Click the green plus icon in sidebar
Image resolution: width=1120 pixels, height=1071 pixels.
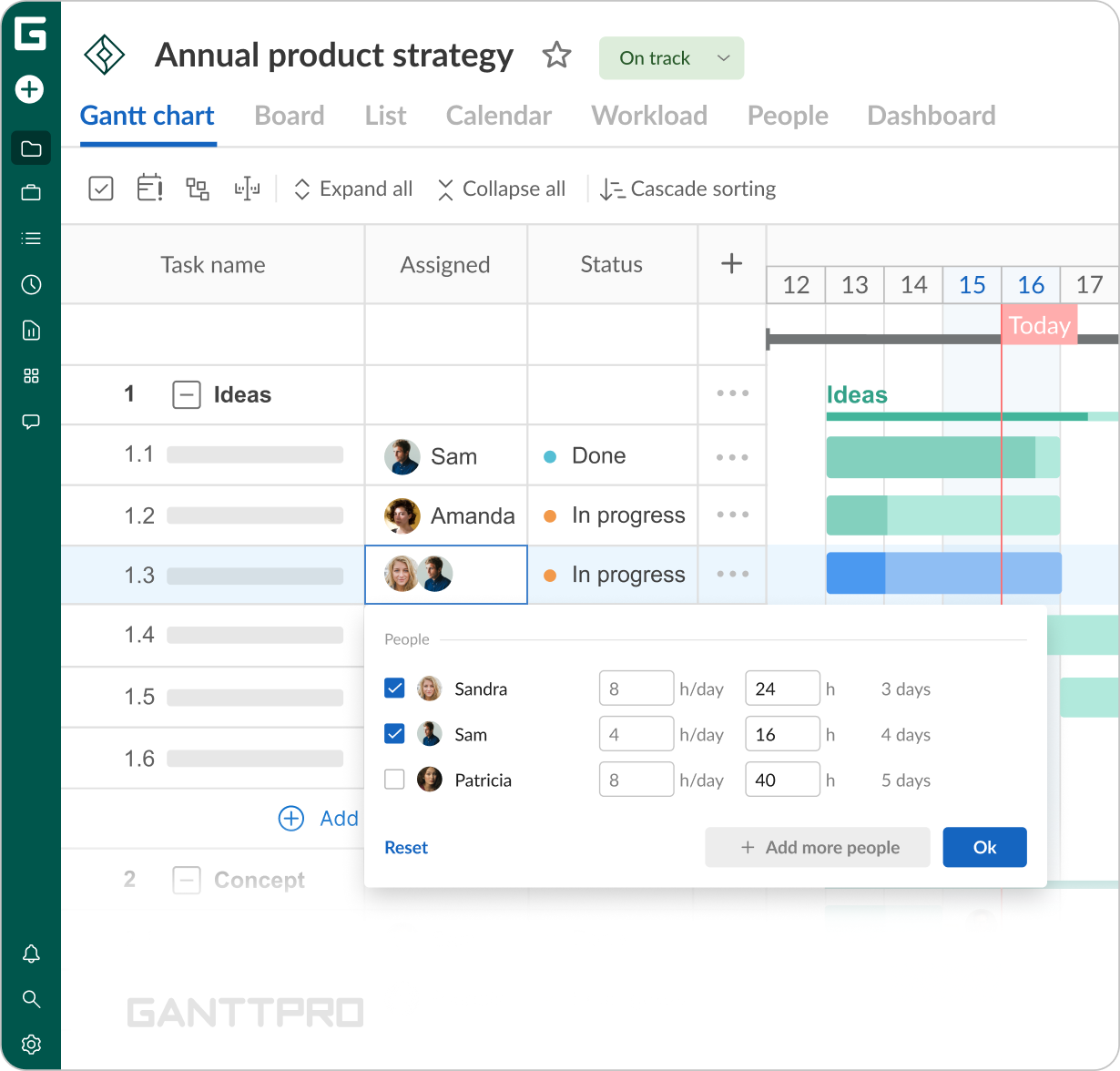tap(30, 89)
